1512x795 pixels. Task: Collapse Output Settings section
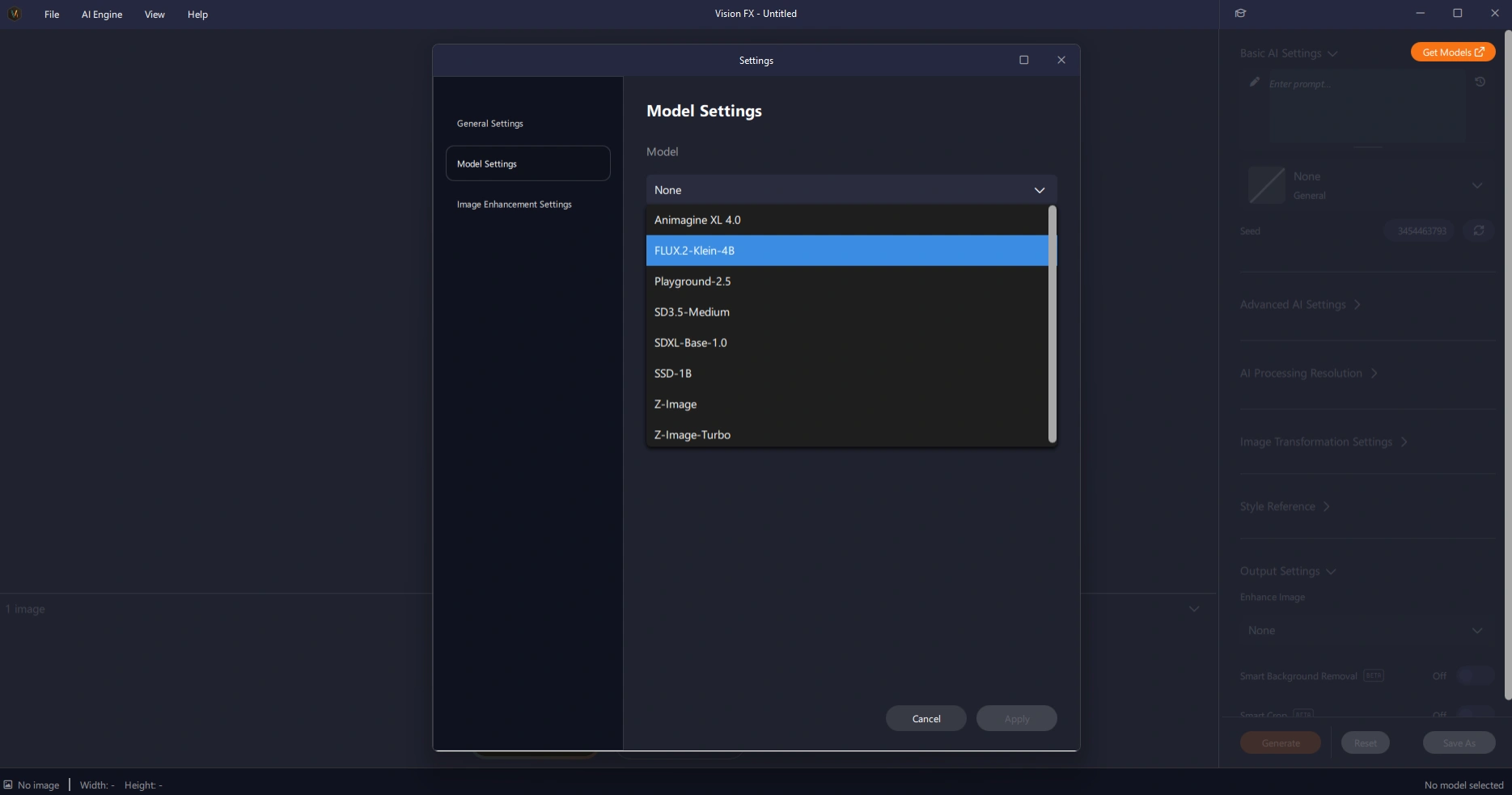(1288, 572)
